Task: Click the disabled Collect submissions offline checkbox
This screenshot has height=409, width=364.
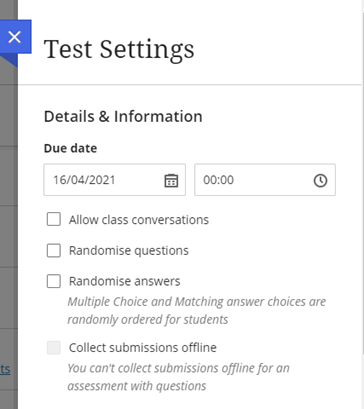Action: tap(54, 348)
